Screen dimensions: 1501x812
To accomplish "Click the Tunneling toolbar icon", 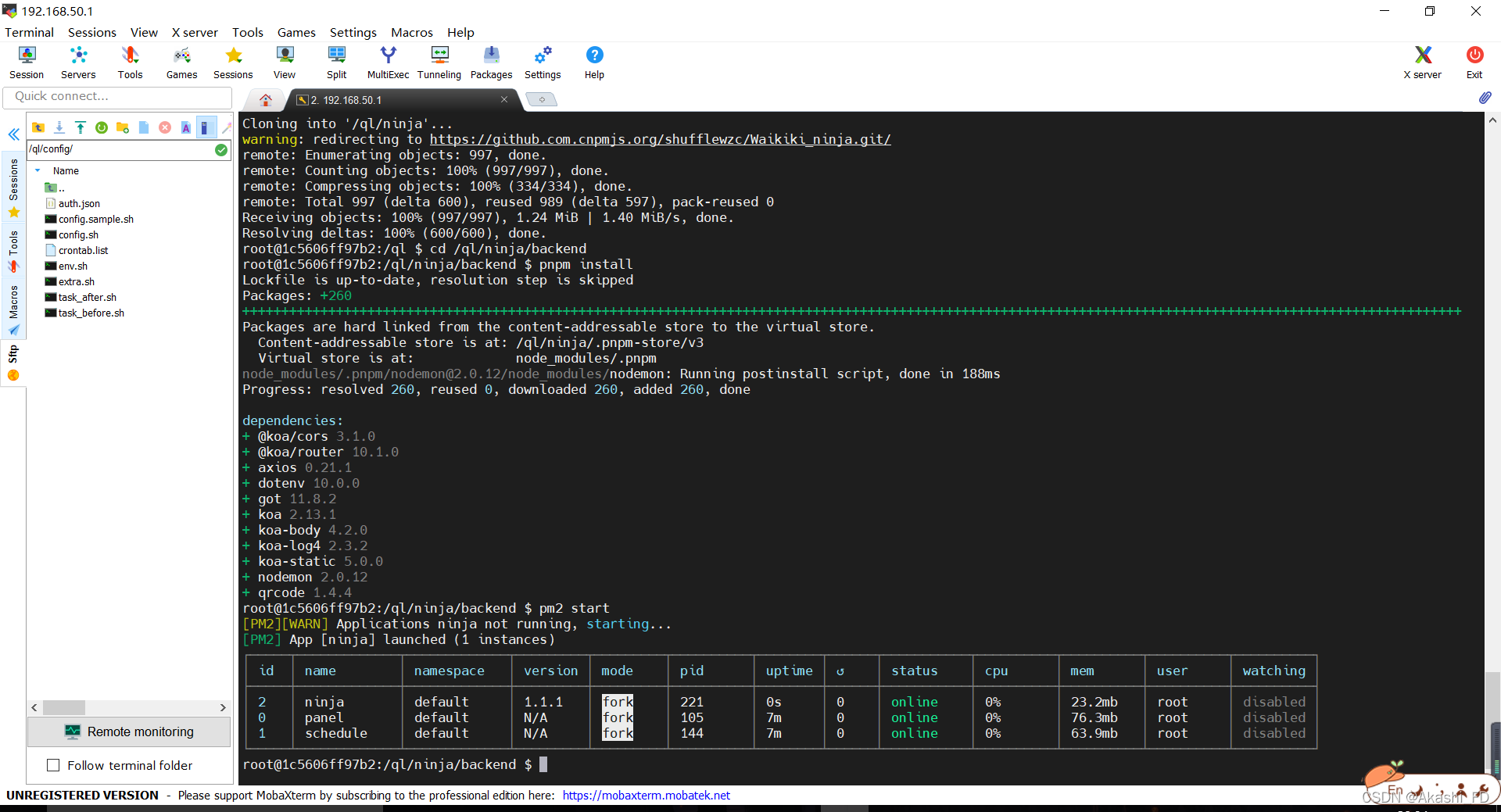I will (x=439, y=63).
